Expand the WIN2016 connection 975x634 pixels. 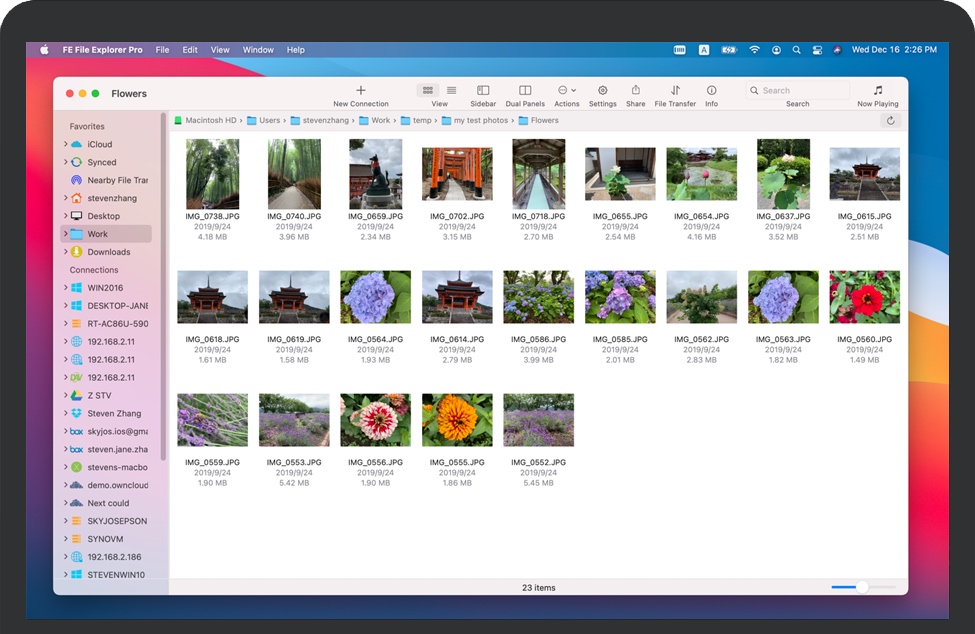point(65,288)
